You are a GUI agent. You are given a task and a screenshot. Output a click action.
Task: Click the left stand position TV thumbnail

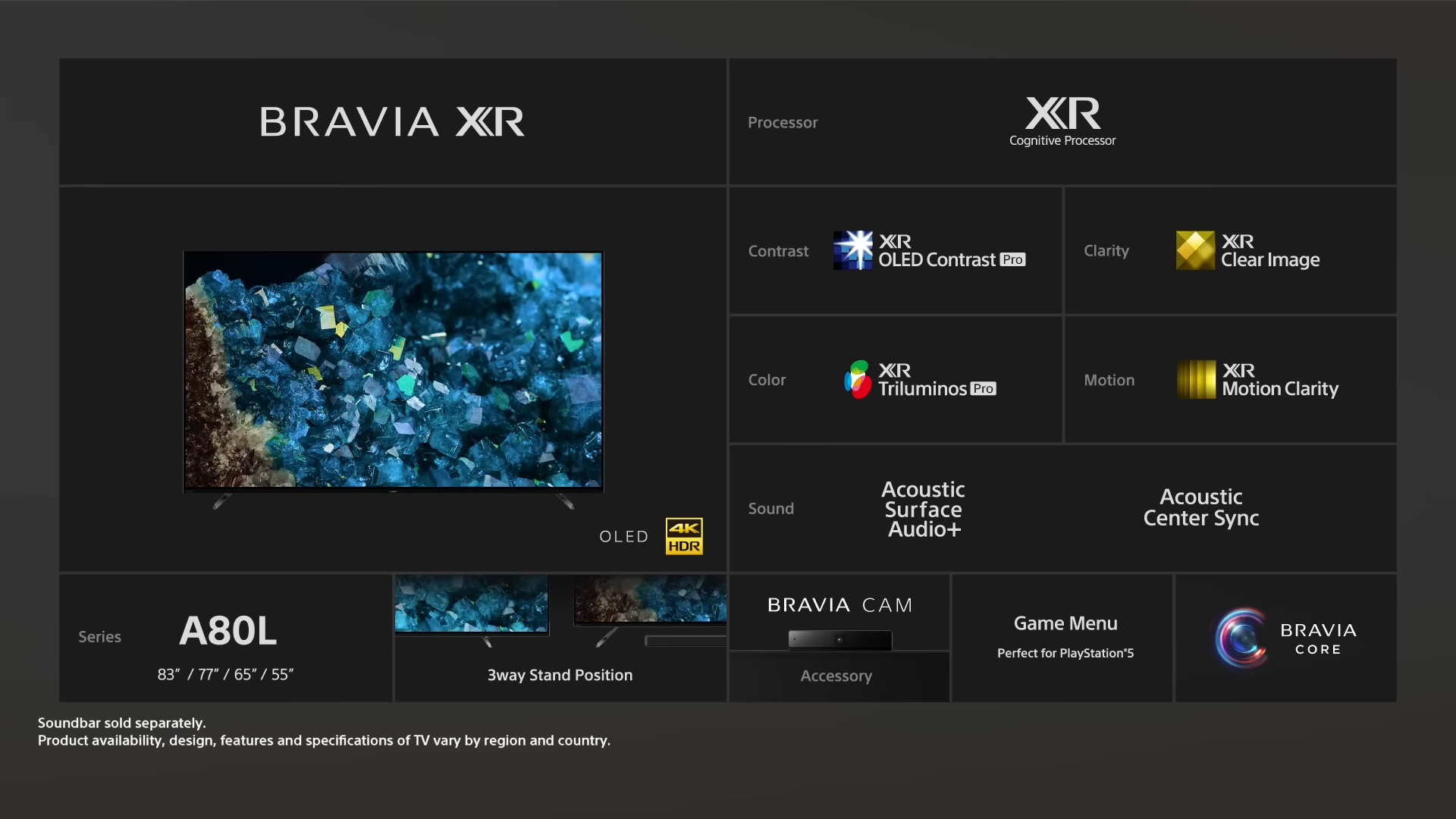[472, 610]
